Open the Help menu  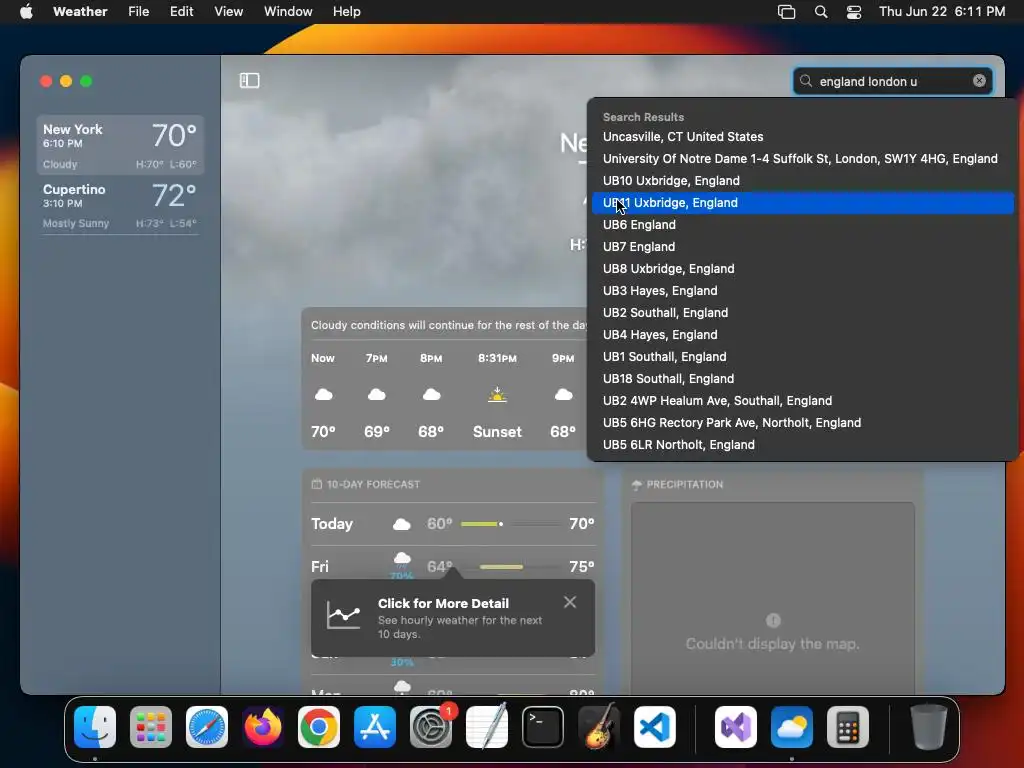click(346, 12)
